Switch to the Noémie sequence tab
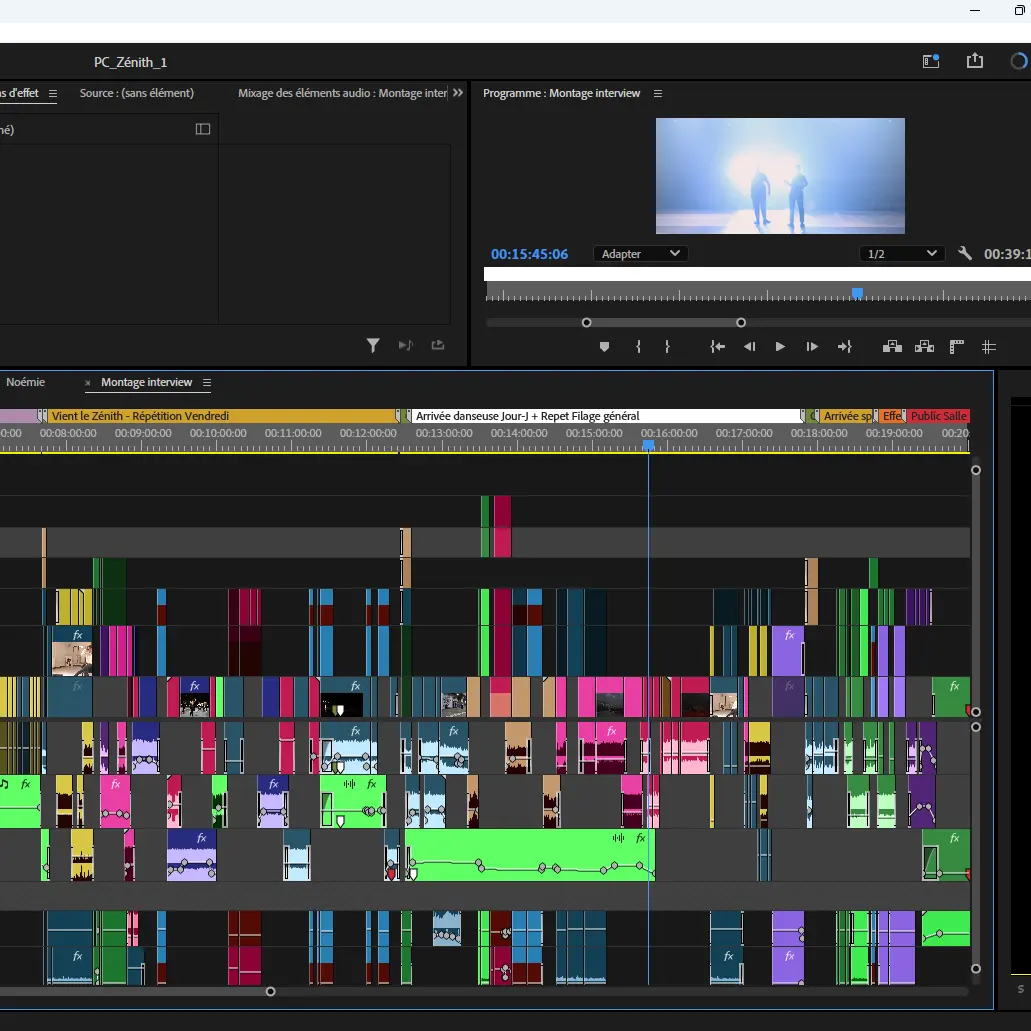The image size is (1031, 1031). pyautogui.click(x=25, y=382)
